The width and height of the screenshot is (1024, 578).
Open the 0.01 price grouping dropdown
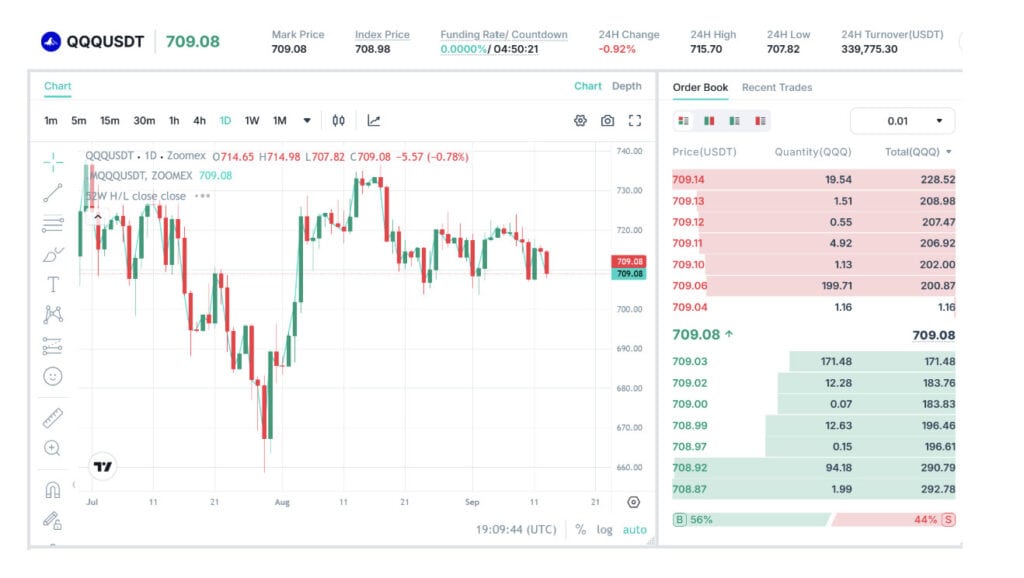(903, 121)
